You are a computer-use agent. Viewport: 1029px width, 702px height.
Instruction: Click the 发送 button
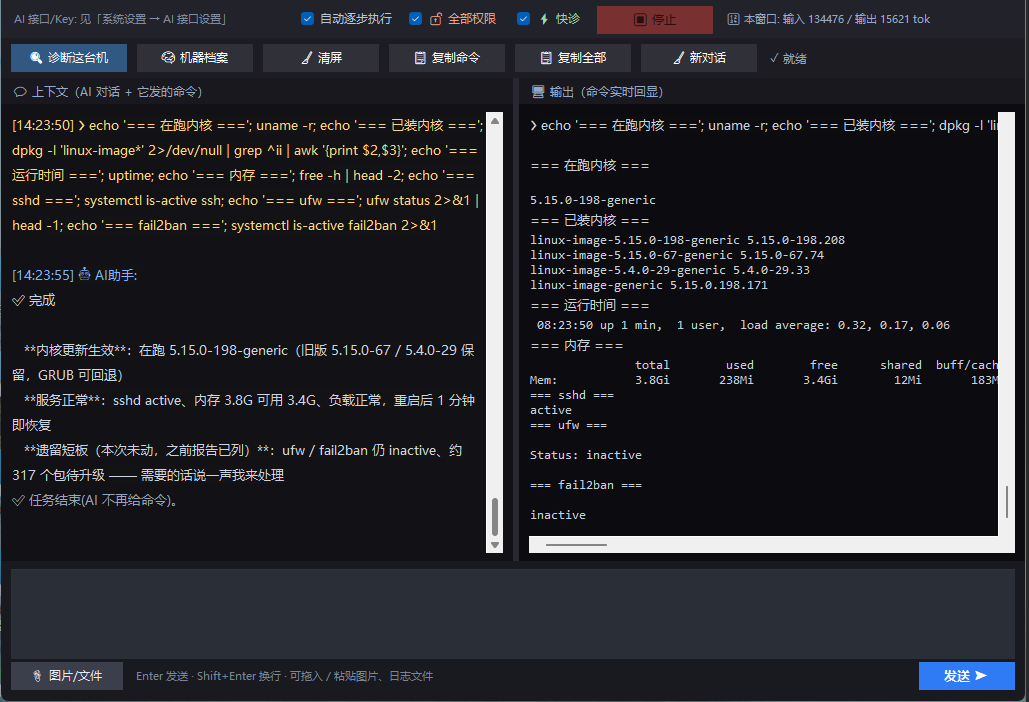click(967, 676)
